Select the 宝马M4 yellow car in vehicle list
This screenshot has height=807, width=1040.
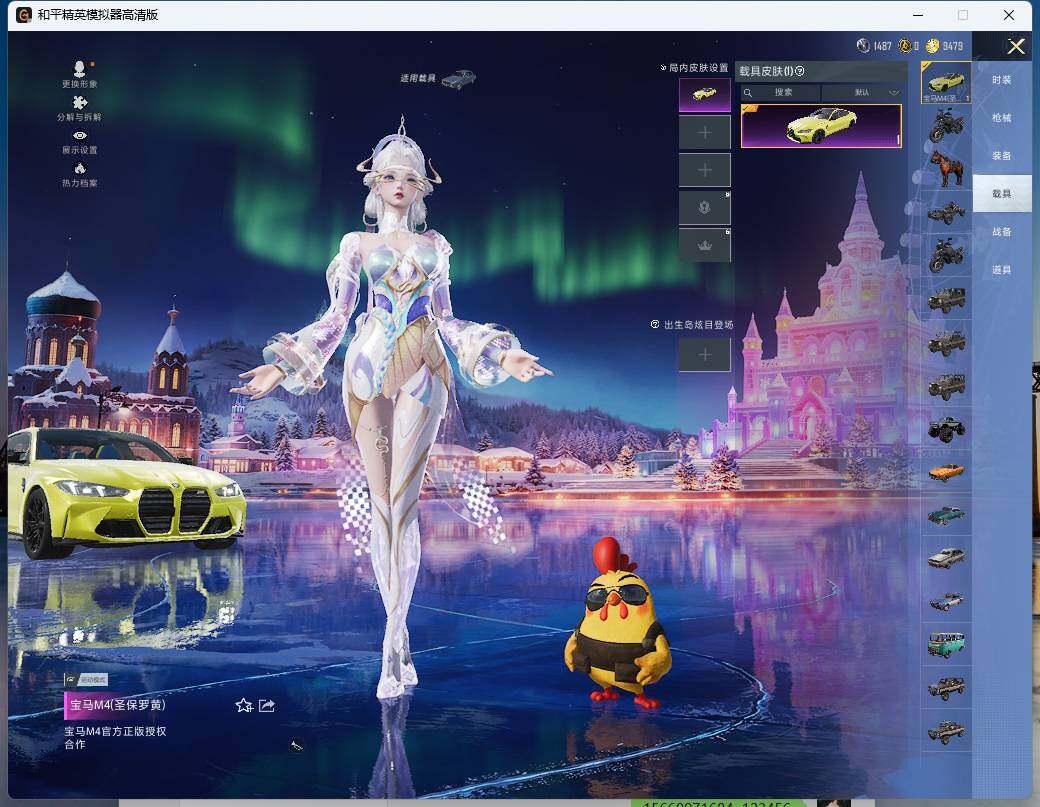pos(946,82)
